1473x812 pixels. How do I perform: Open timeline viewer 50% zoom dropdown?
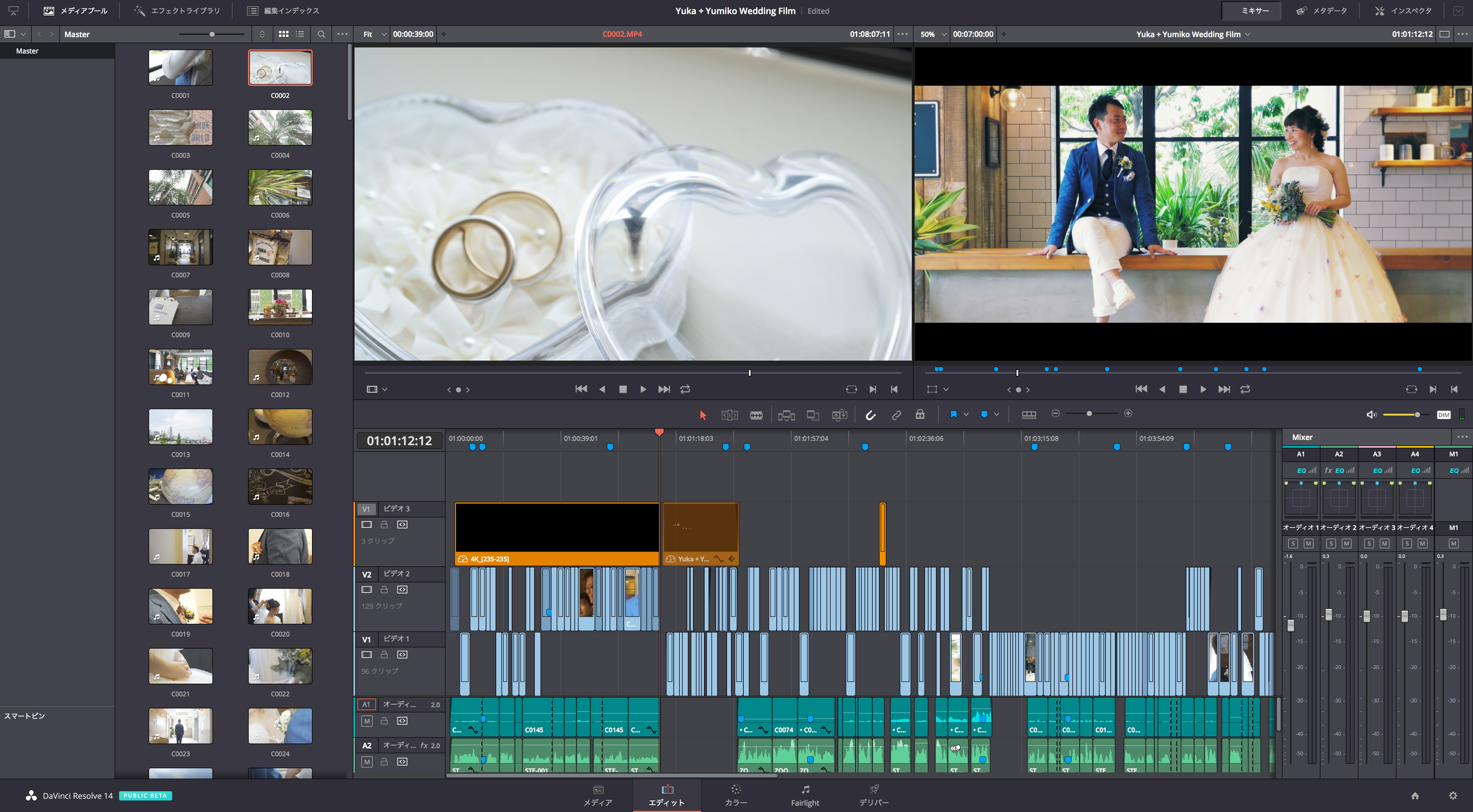[x=933, y=34]
